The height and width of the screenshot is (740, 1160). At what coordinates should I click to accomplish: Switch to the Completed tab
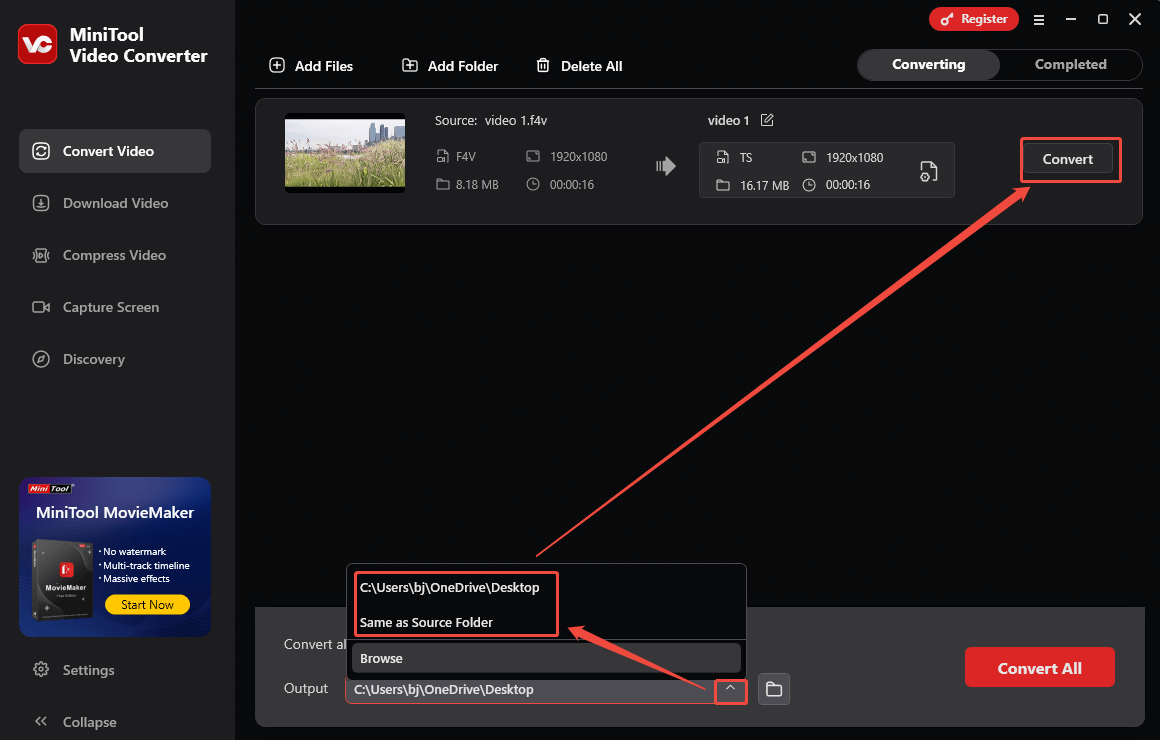tap(1070, 64)
